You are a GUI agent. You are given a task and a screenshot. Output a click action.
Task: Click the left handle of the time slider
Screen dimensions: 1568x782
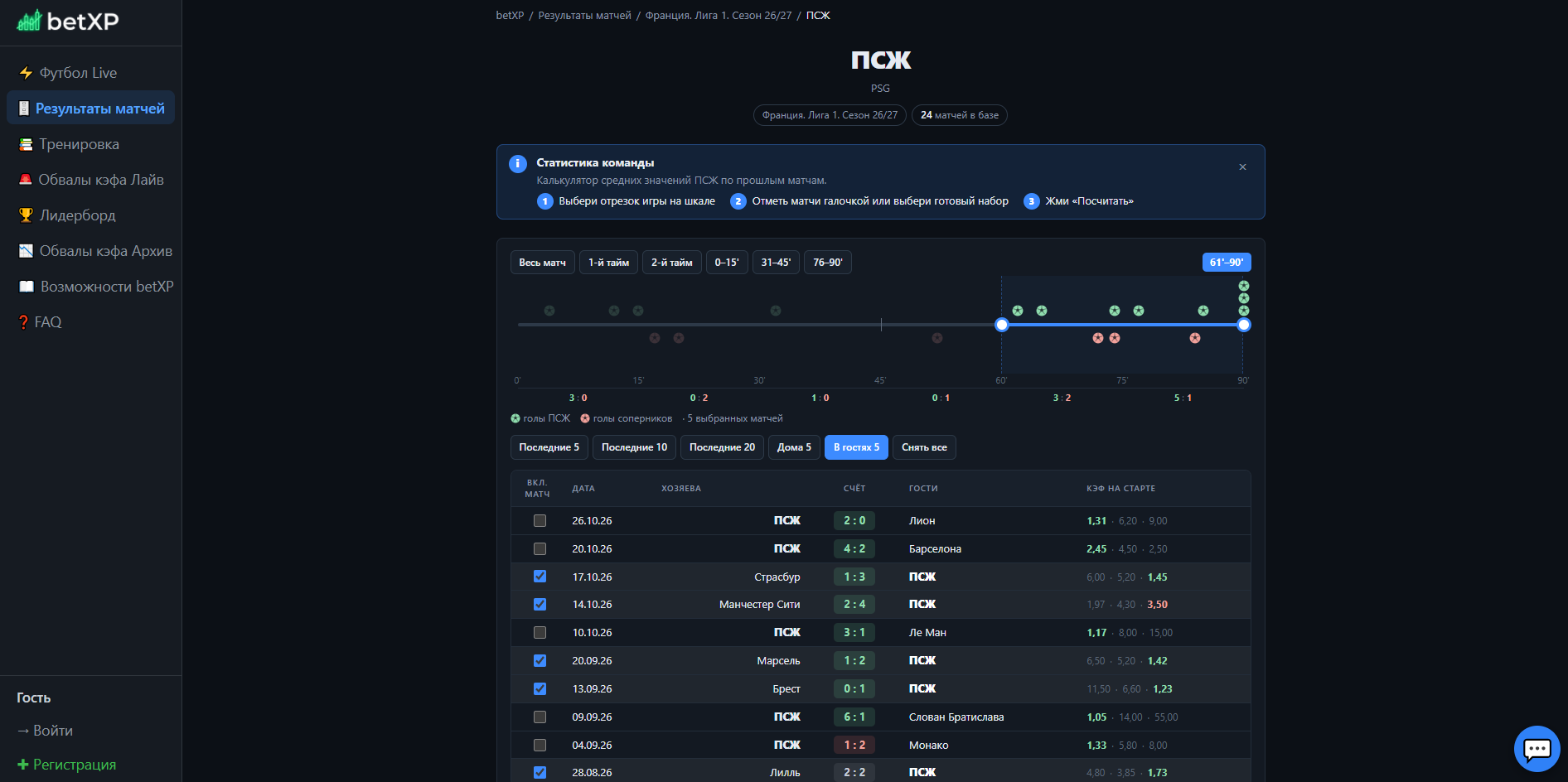pyautogui.click(x=1002, y=325)
